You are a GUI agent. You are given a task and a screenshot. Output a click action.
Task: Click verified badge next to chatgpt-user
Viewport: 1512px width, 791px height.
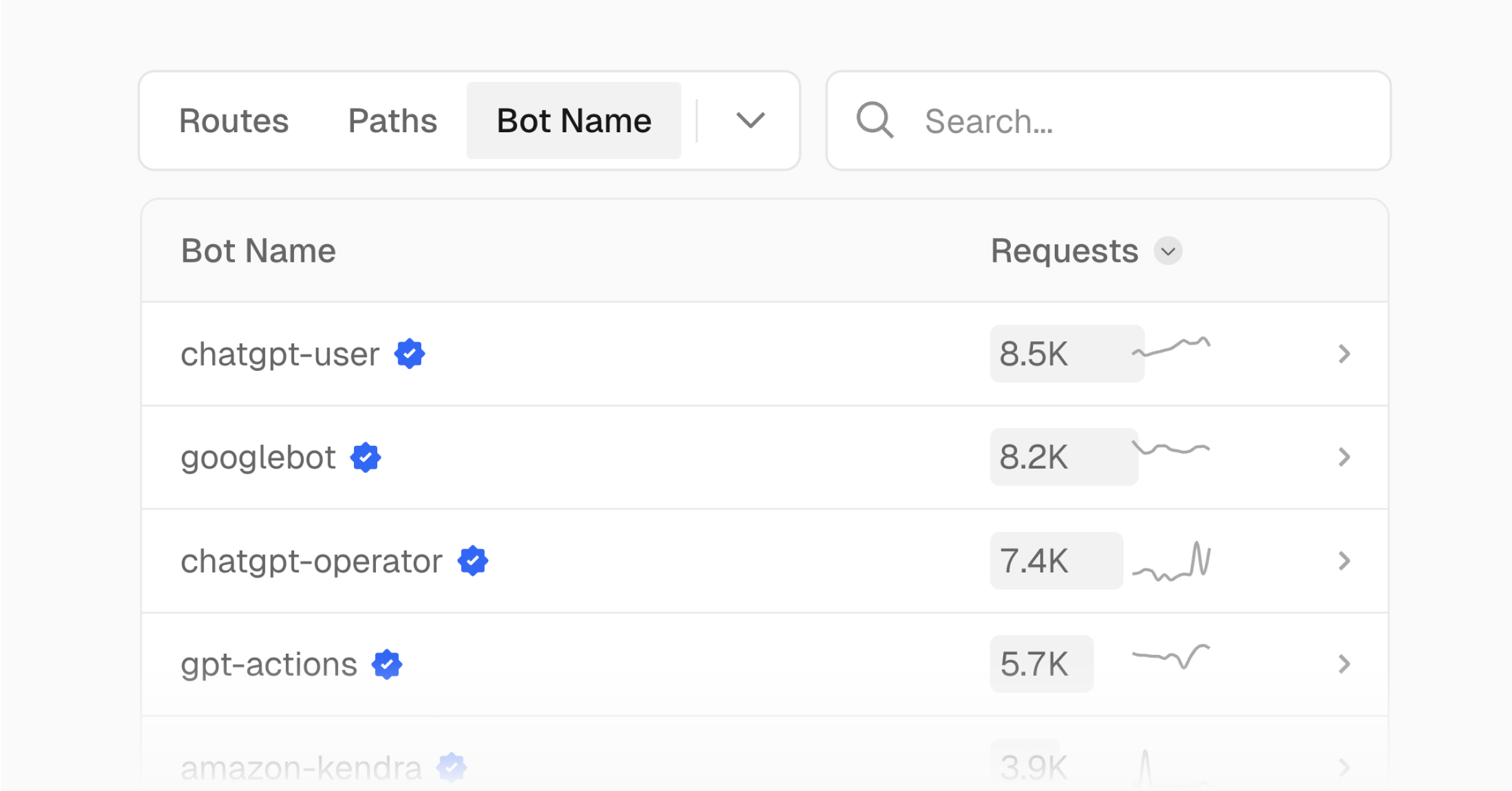pos(409,354)
